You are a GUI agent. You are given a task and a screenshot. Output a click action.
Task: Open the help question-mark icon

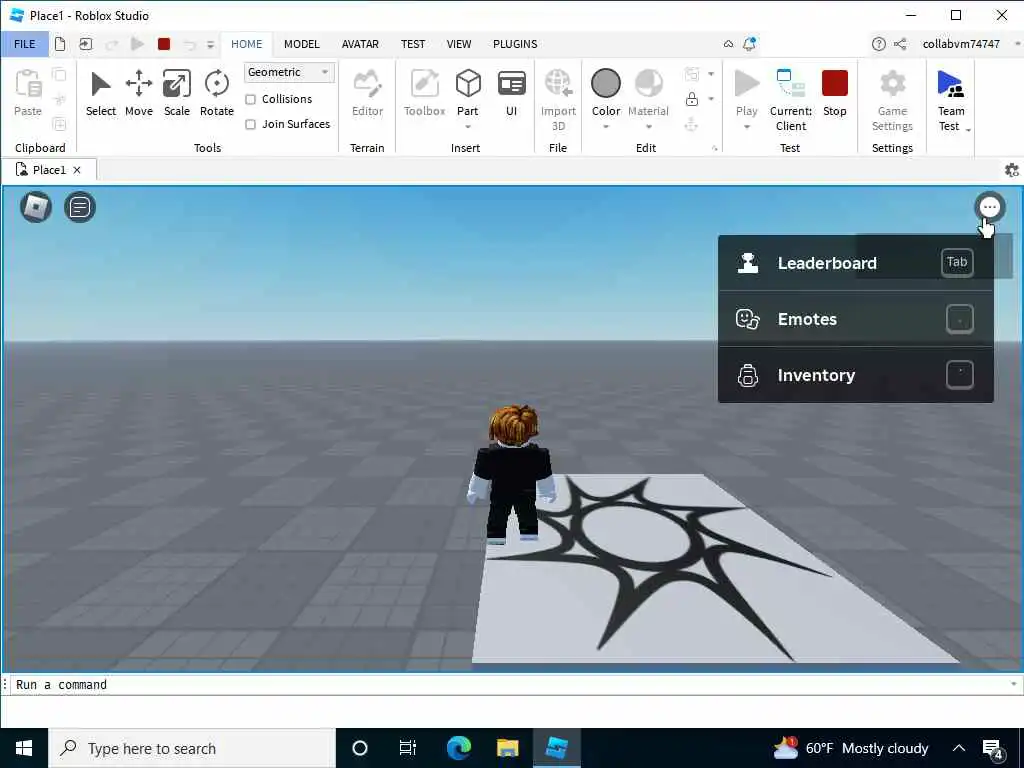pos(878,44)
